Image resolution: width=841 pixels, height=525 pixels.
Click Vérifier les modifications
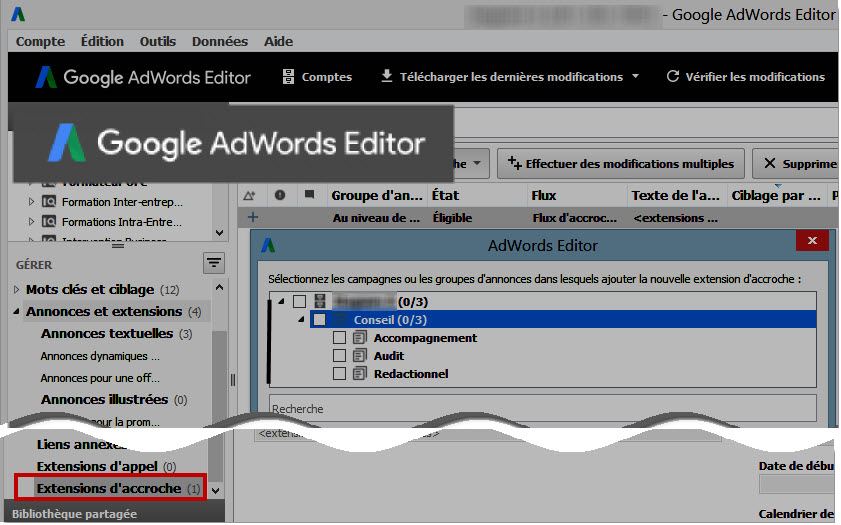coord(746,77)
